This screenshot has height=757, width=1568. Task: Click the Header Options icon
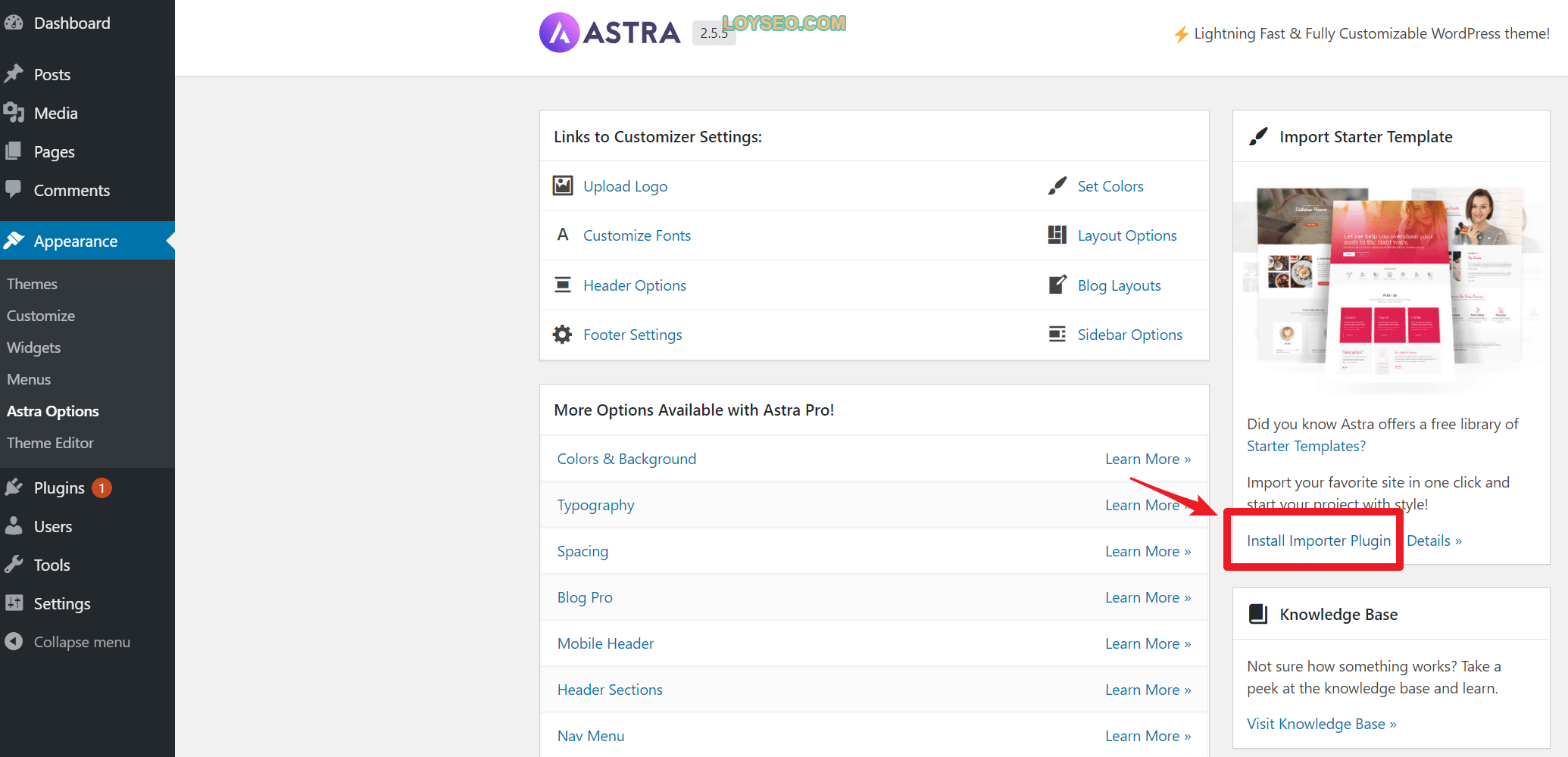point(563,285)
